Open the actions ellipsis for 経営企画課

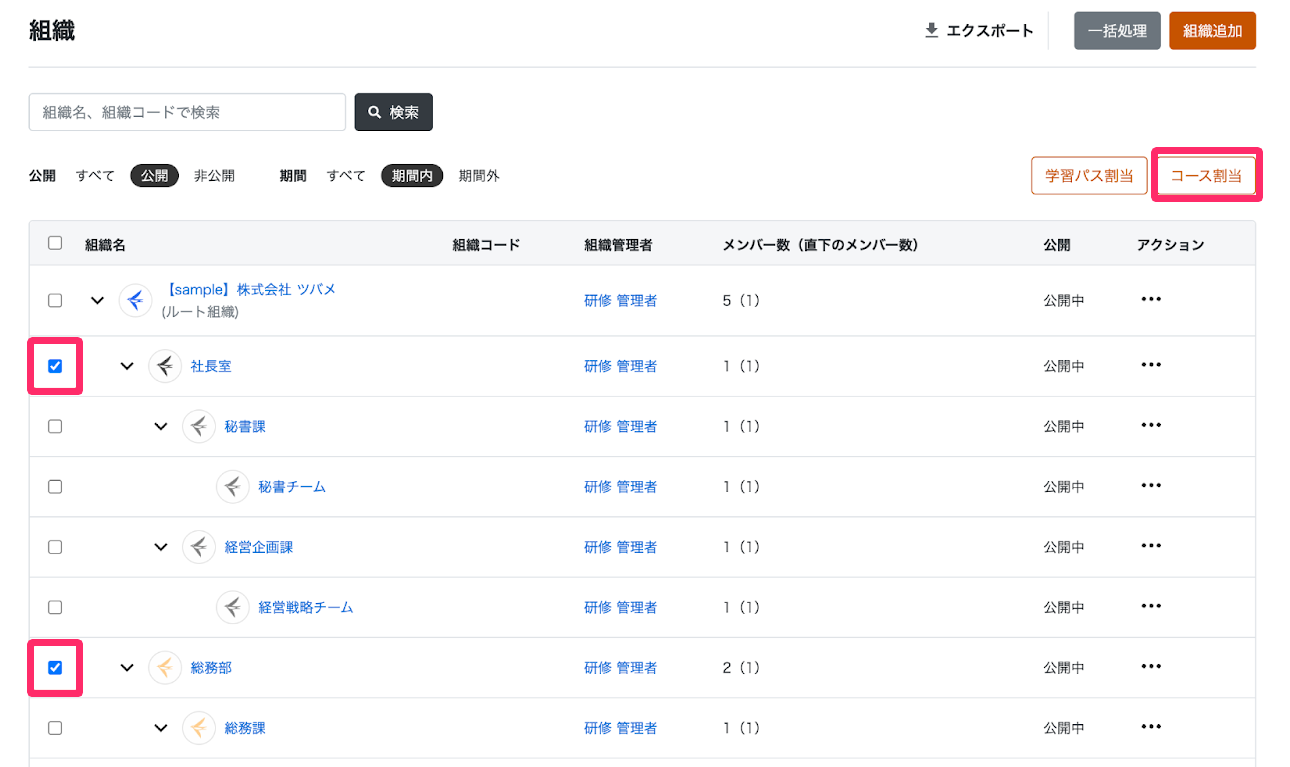pos(1151,546)
